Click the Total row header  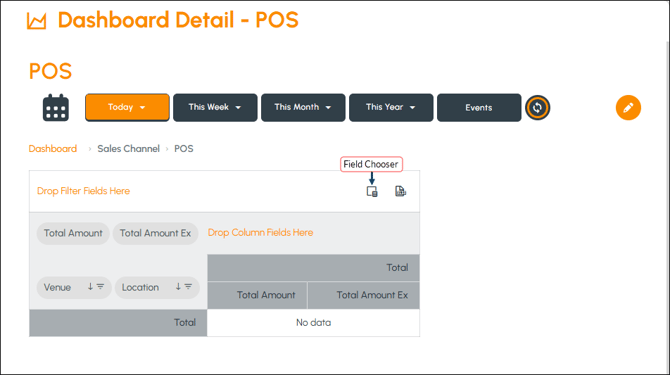(118, 323)
